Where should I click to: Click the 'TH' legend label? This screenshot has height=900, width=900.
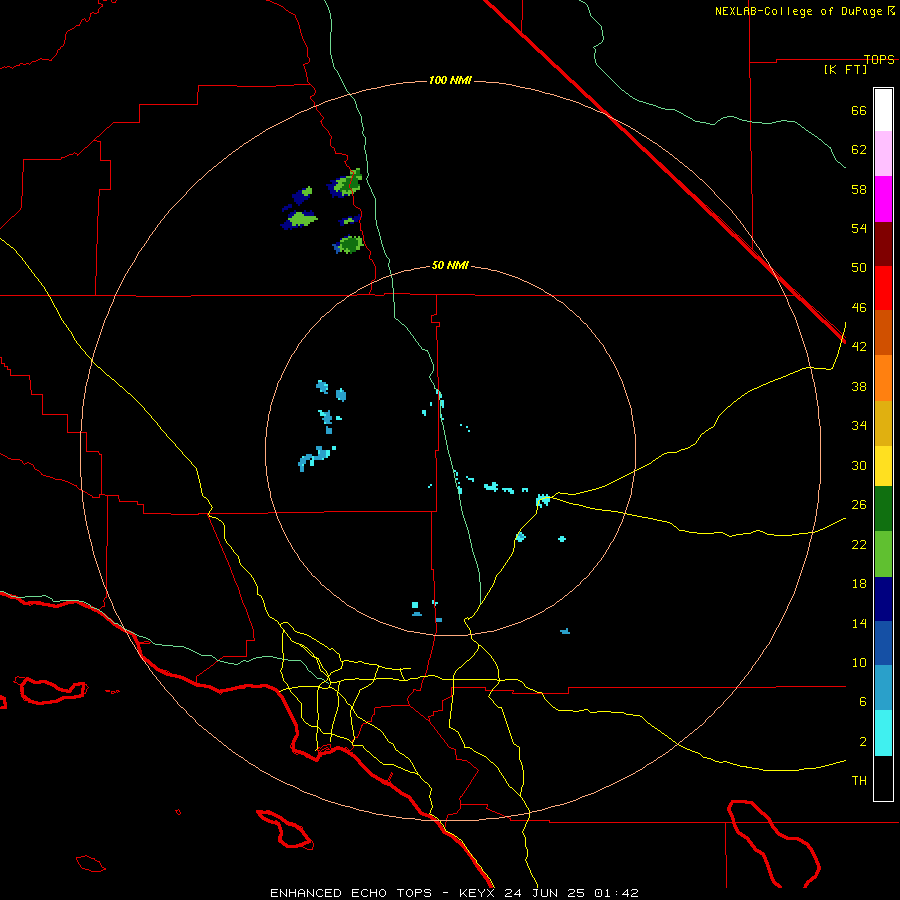click(859, 781)
